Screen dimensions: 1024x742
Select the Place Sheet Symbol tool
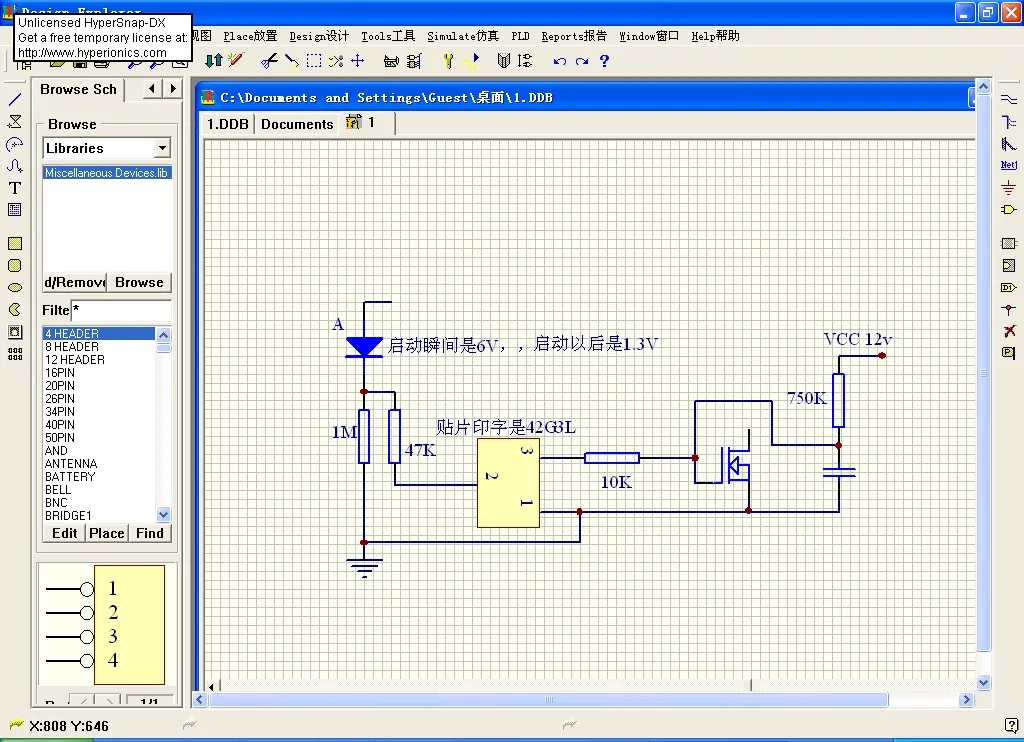point(1009,244)
